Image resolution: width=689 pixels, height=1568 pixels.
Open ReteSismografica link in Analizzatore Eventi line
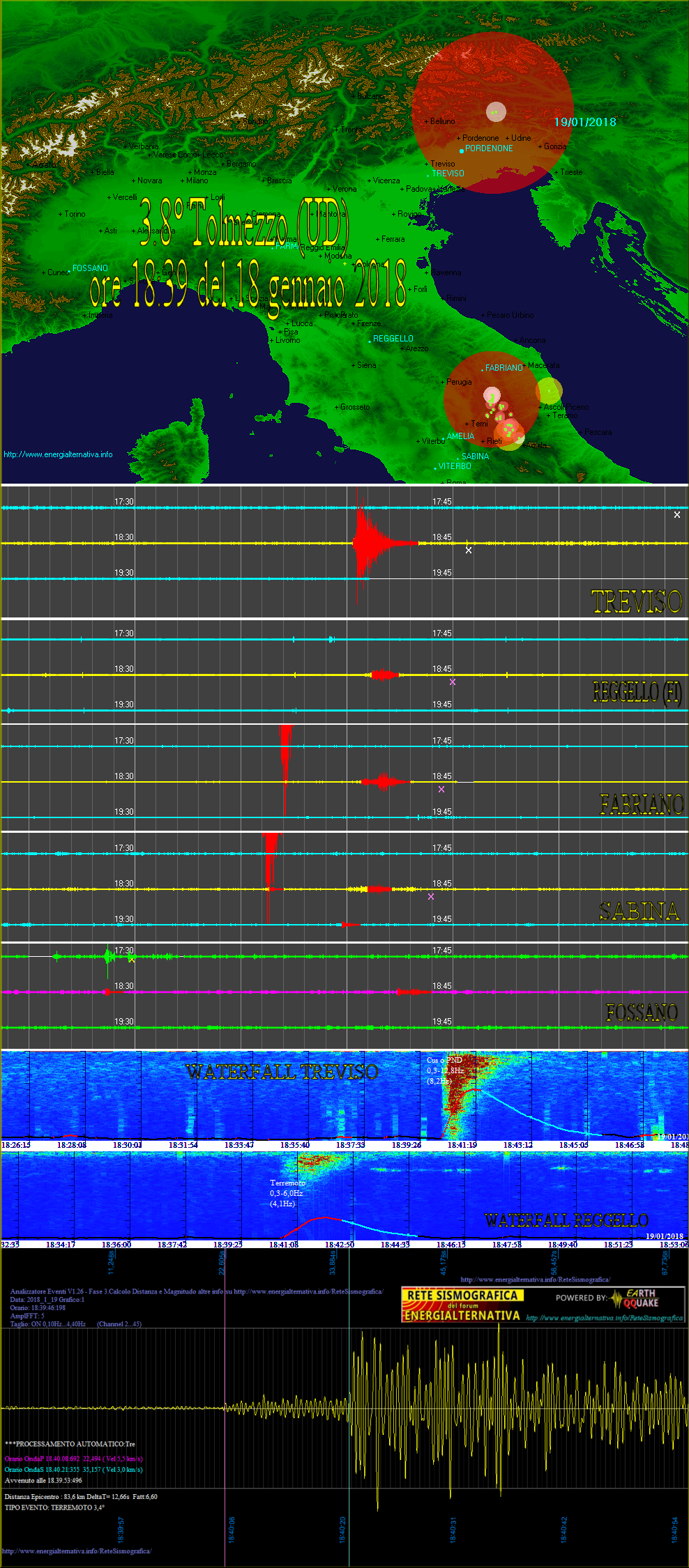(308, 1291)
